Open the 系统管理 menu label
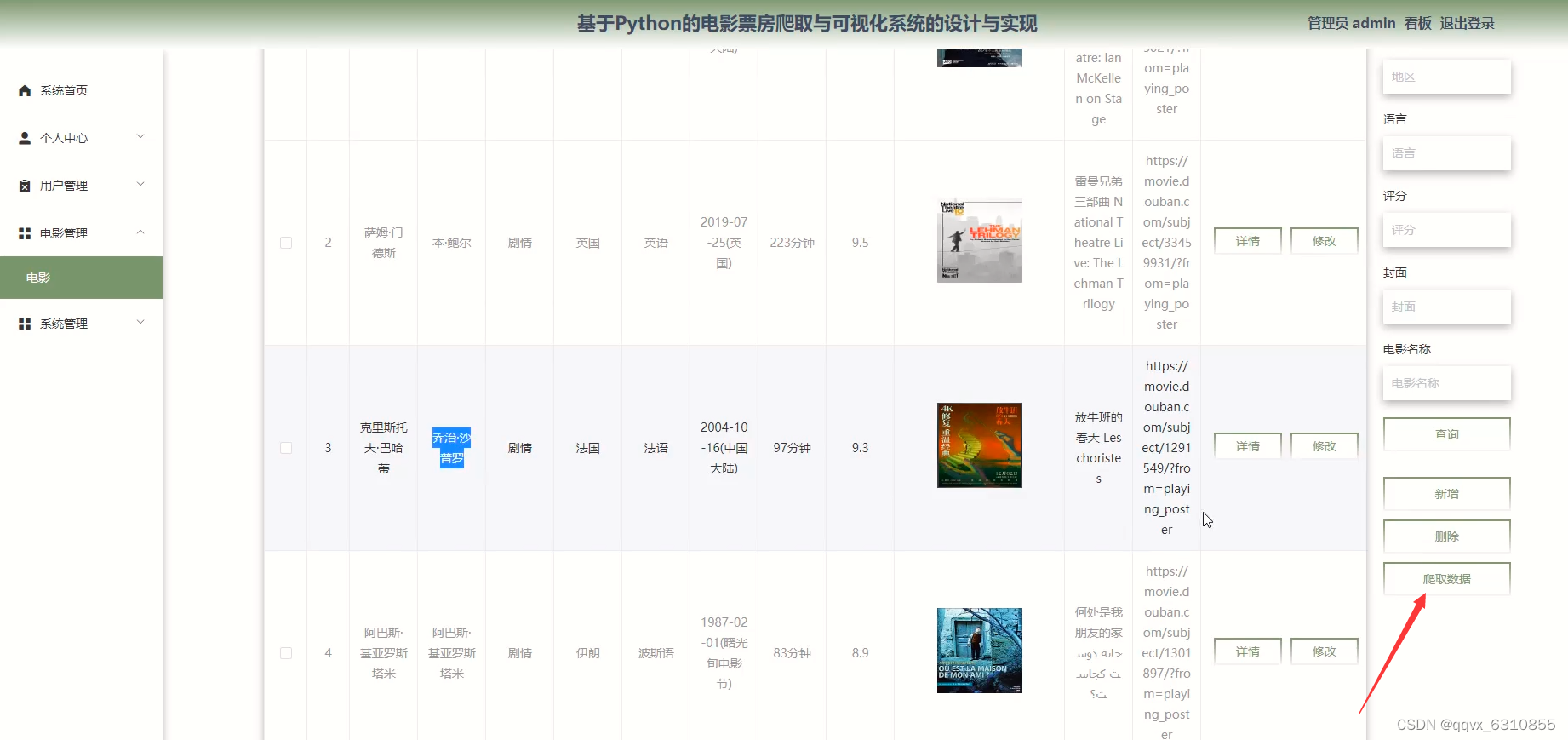This screenshot has height=740, width=1568. pos(64,324)
